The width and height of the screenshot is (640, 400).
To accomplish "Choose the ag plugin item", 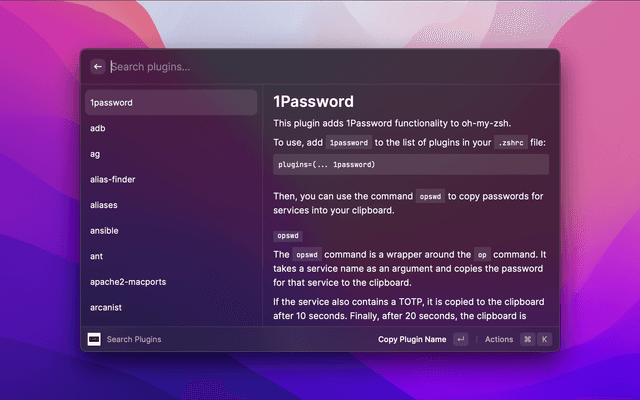I will pyautogui.click(x=170, y=154).
